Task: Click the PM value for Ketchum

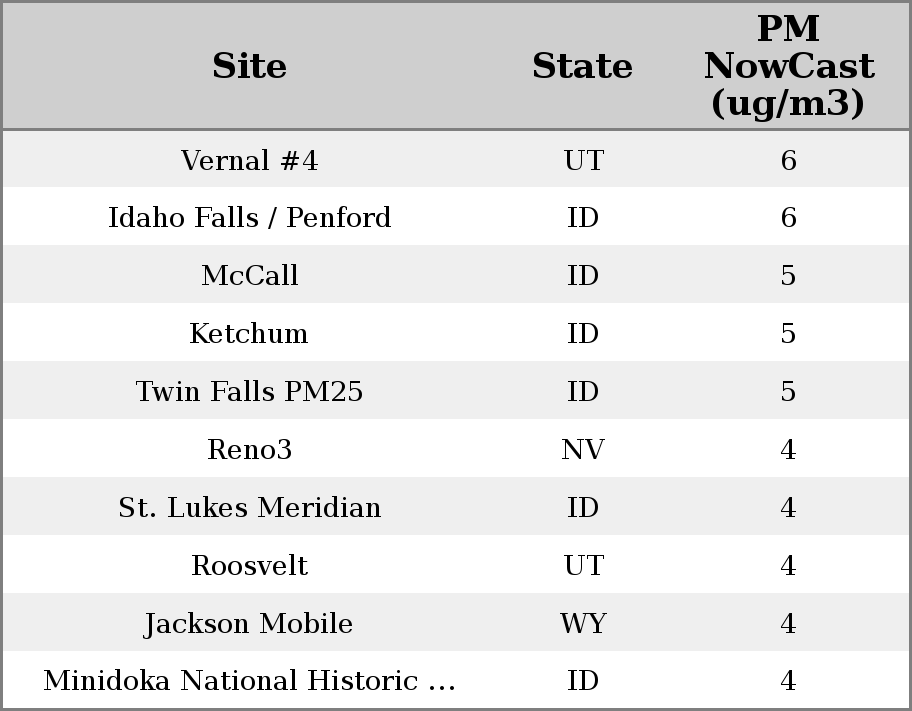Action: (788, 333)
